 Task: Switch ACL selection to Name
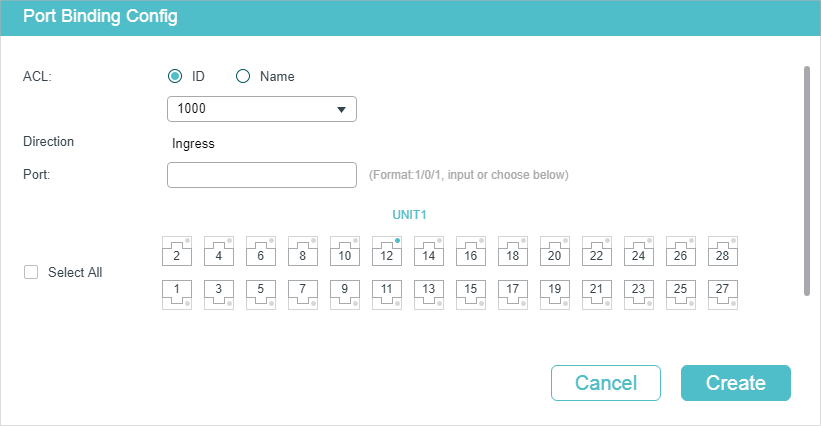[x=242, y=76]
